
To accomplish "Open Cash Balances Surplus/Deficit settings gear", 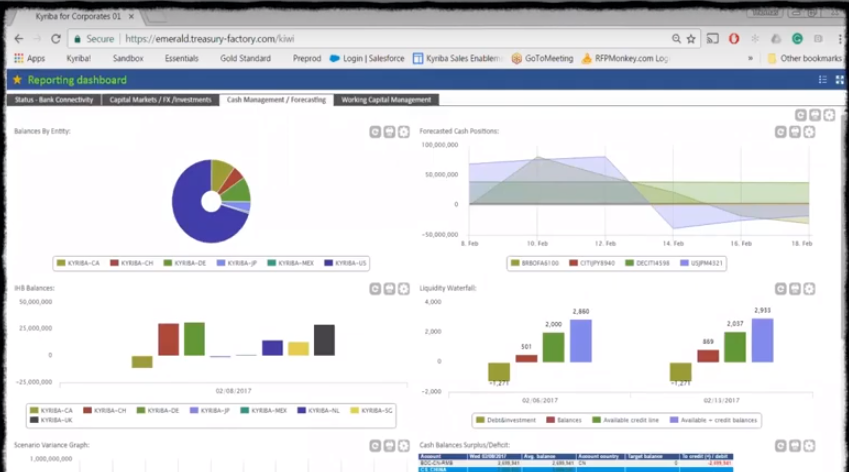I will tap(809, 445).
